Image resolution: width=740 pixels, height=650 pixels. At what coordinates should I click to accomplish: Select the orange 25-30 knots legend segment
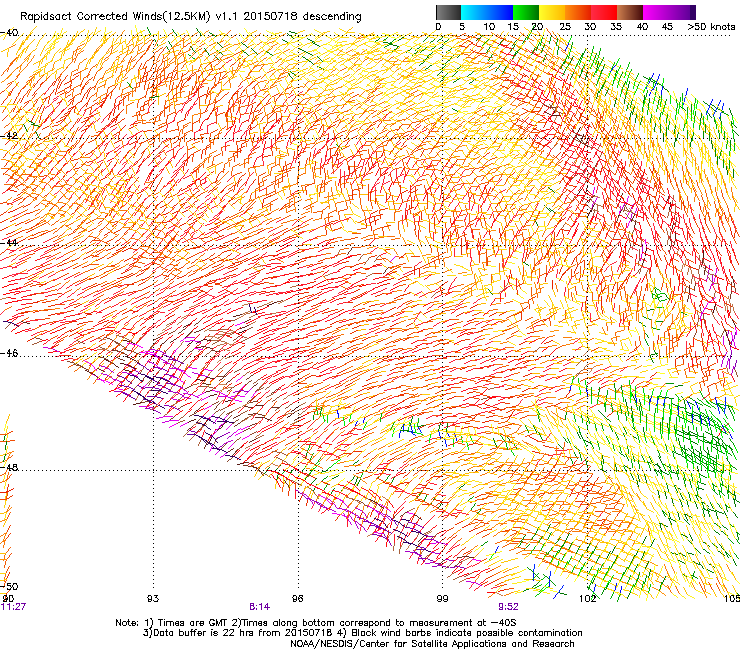[578, 12]
